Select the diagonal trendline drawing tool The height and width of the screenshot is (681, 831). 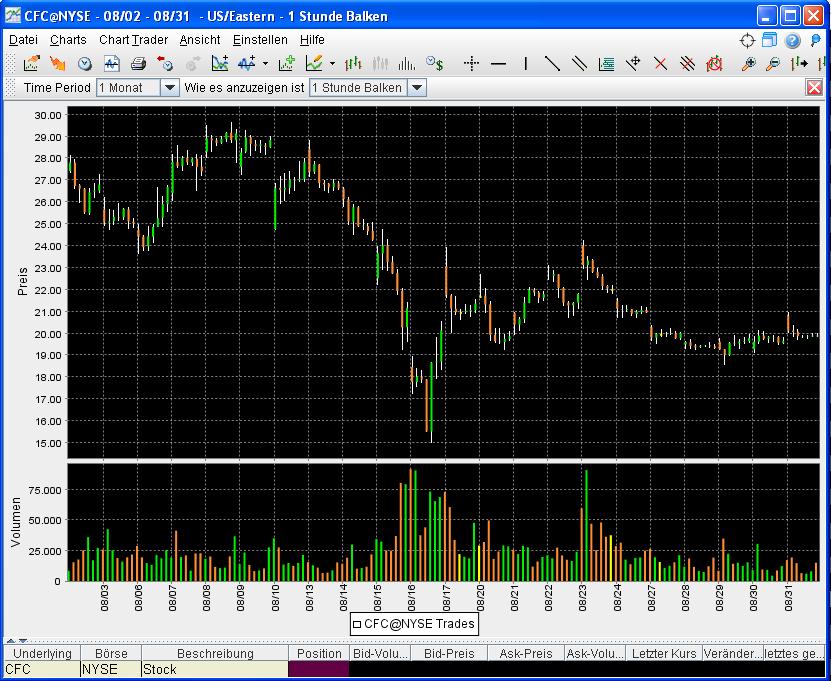(552, 64)
